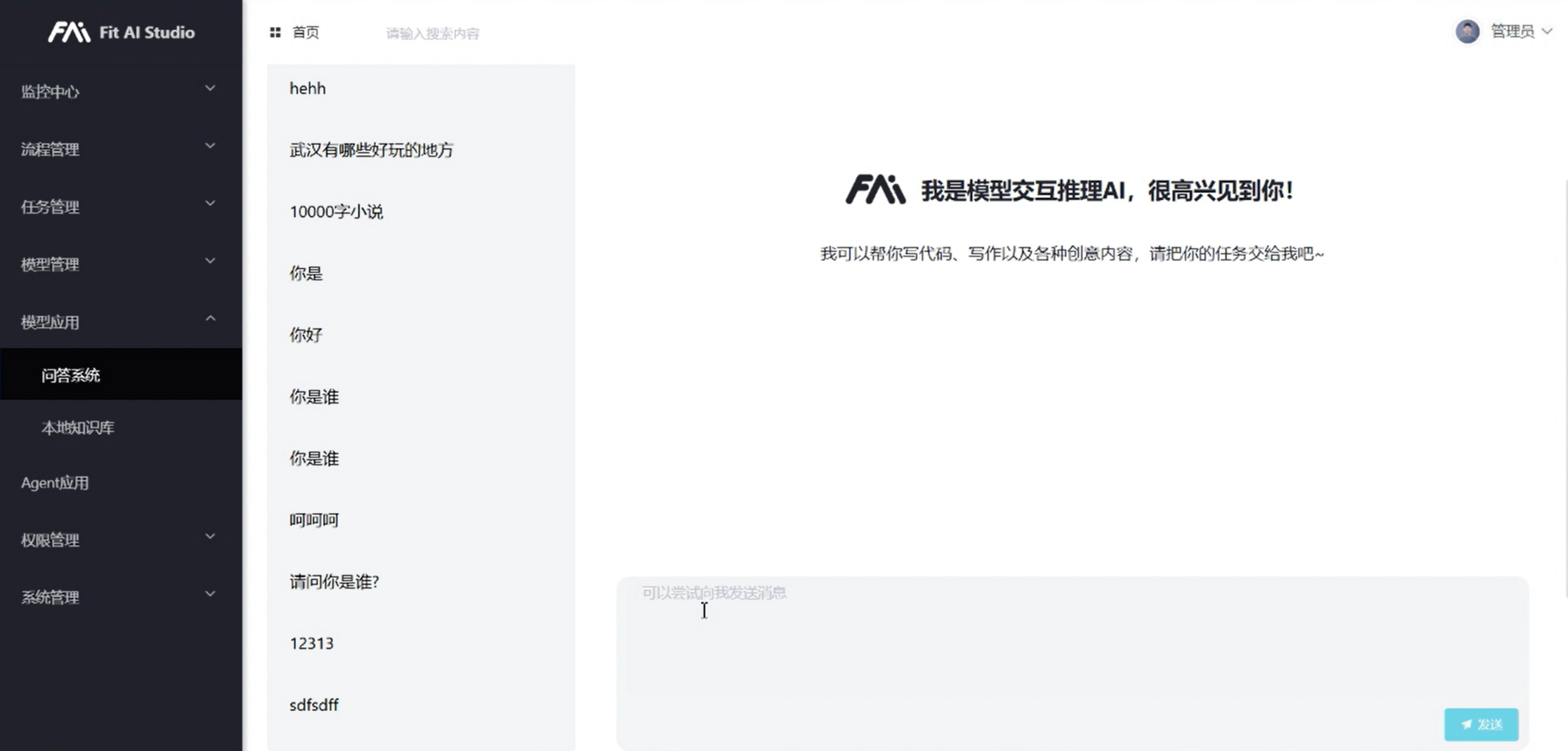This screenshot has width=1568, height=751.
Task: Expand the 权限管理 menu
Action: point(121,539)
